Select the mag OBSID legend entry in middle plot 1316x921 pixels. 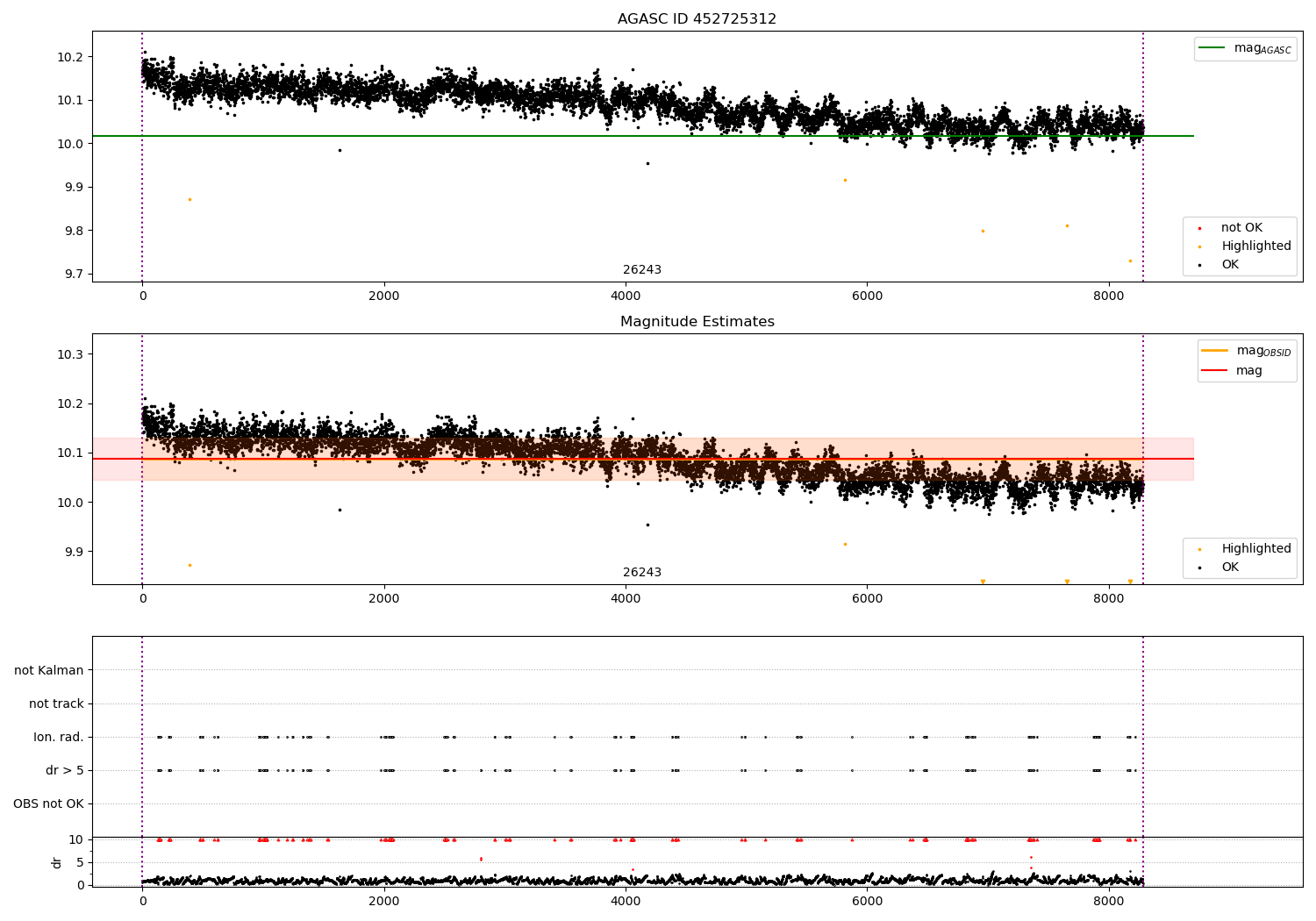click(1247, 351)
